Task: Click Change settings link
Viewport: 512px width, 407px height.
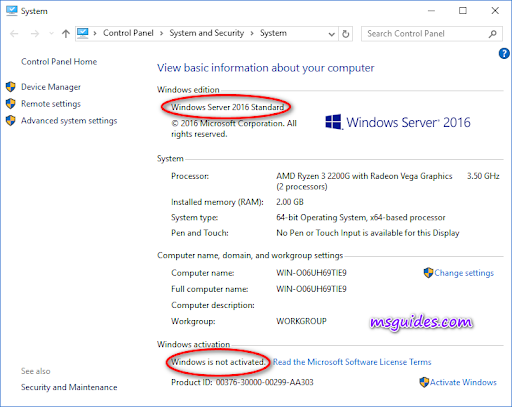Action: (464, 273)
